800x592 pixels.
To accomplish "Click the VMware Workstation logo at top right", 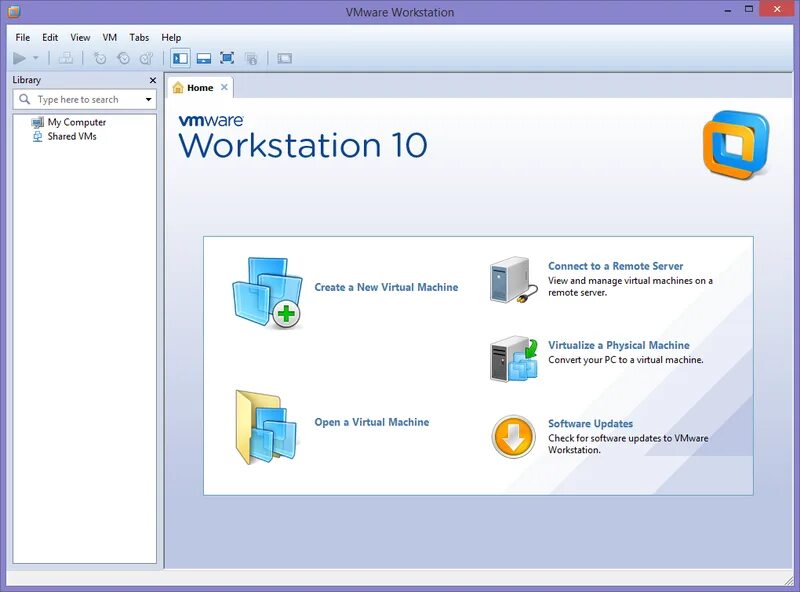I will pyautogui.click(x=736, y=145).
